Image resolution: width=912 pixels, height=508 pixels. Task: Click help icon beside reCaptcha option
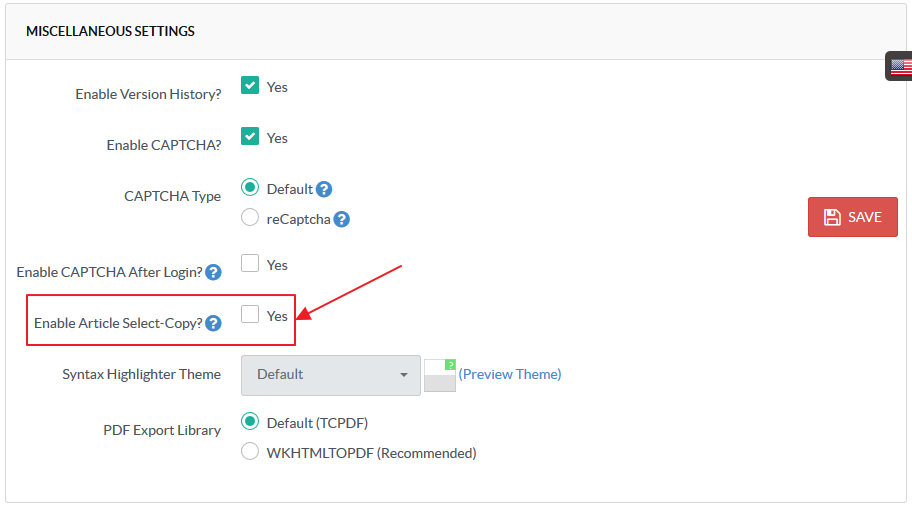pos(342,219)
